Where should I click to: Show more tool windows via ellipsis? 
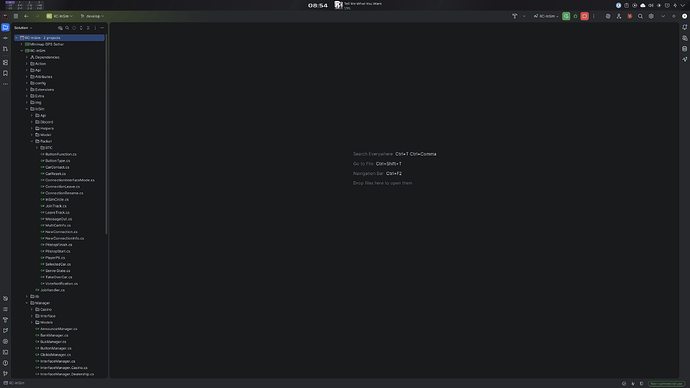[x=5, y=84]
